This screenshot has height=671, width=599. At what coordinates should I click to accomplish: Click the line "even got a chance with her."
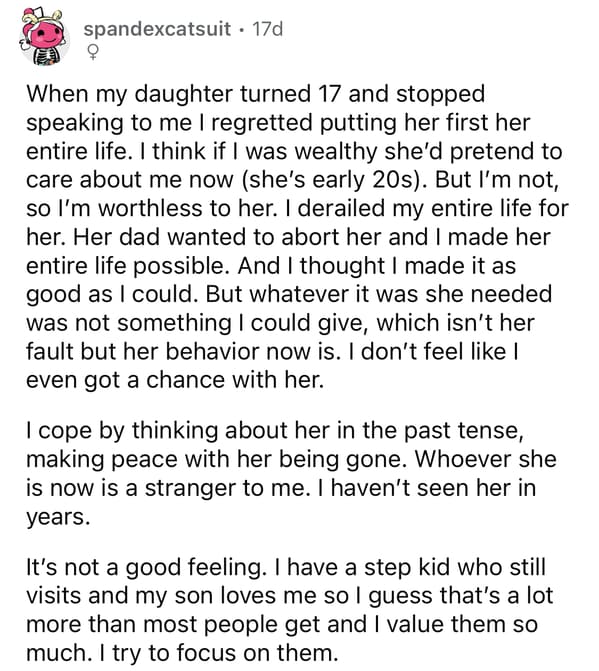click(175, 380)
